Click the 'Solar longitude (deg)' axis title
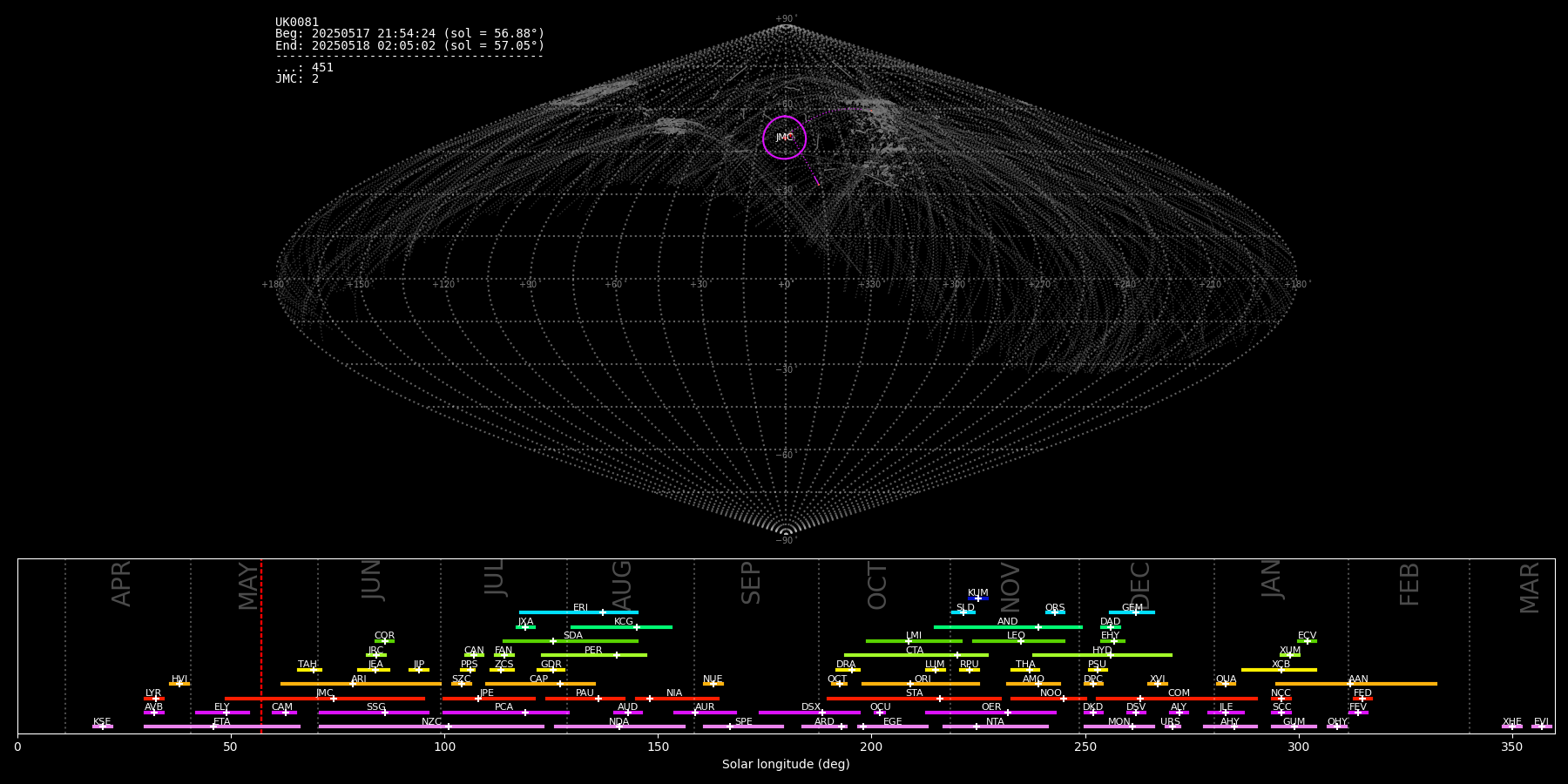The width and height of the screenshot is (1568, 784). click(x=786, y=765)
